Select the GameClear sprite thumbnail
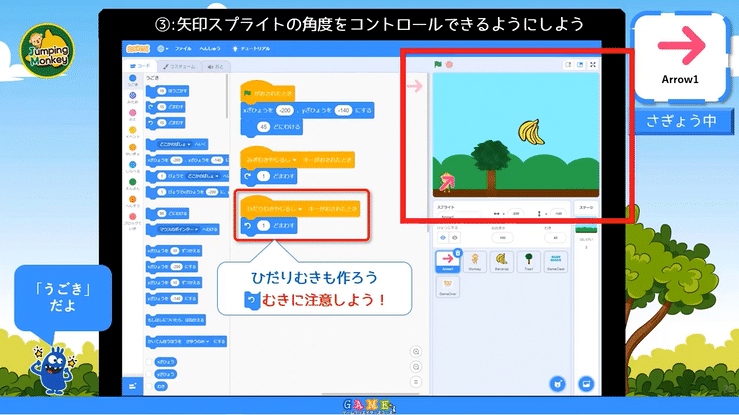This screenshot has width=739, height=415. click(x=556, y=261)
